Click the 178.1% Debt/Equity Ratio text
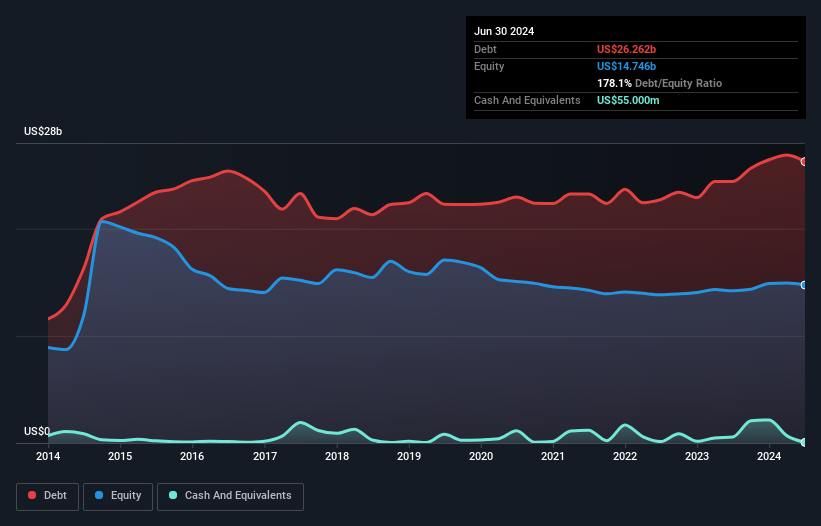The width and height of the screenshot is (821, 526). 659,83
